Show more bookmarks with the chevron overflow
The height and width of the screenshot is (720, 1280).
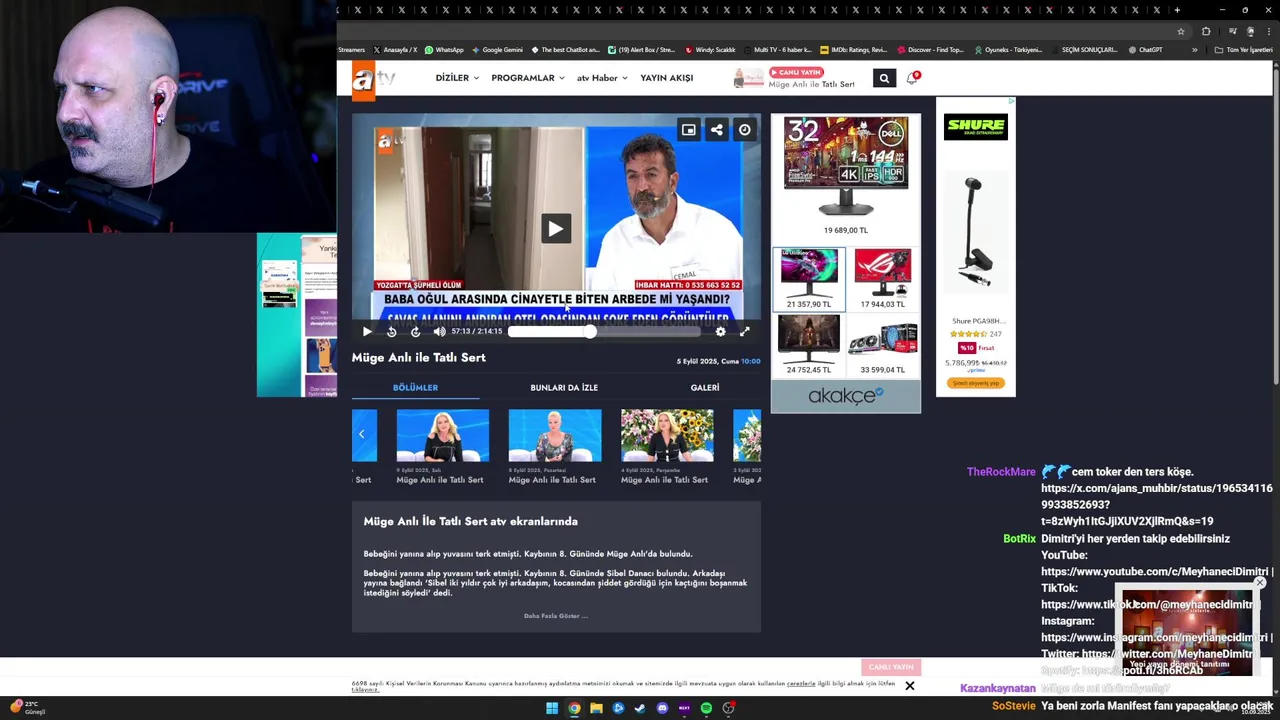pos(1194,50)
